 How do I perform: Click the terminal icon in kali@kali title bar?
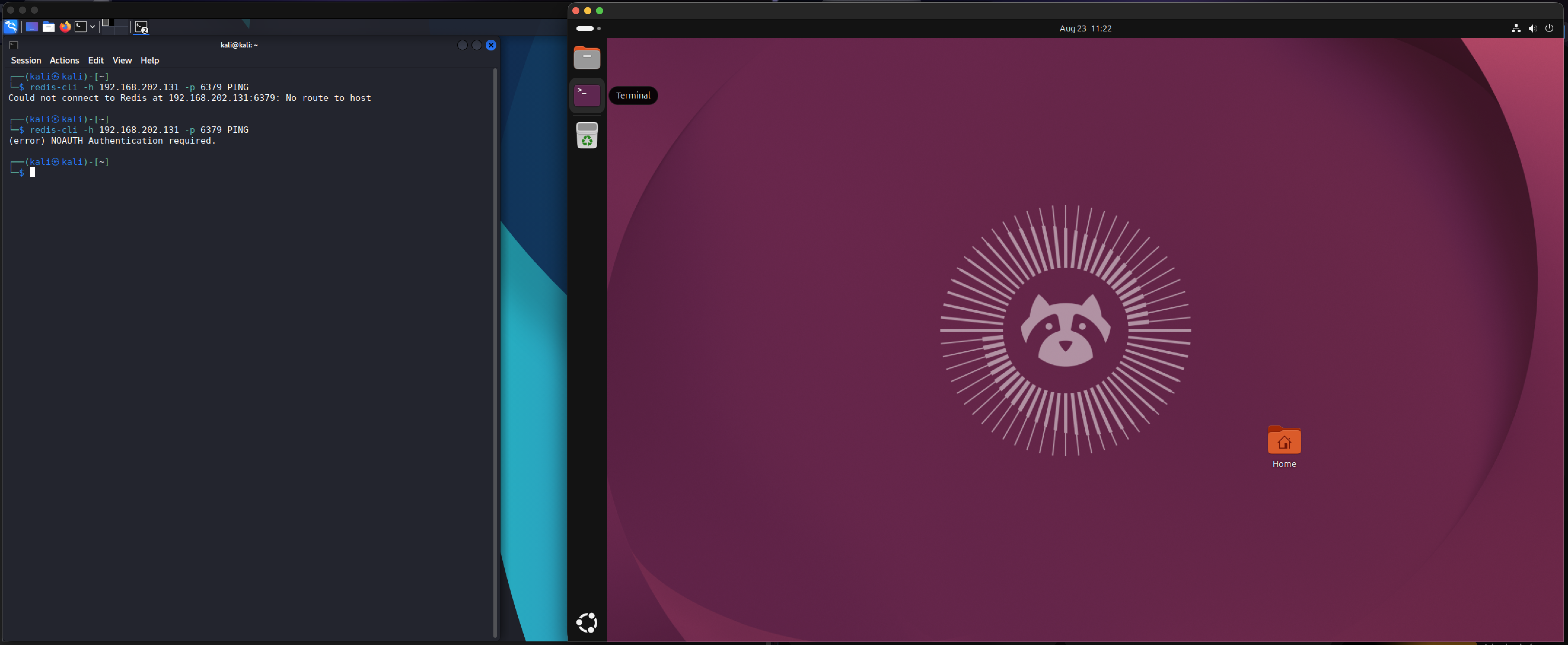click(14, 45)
